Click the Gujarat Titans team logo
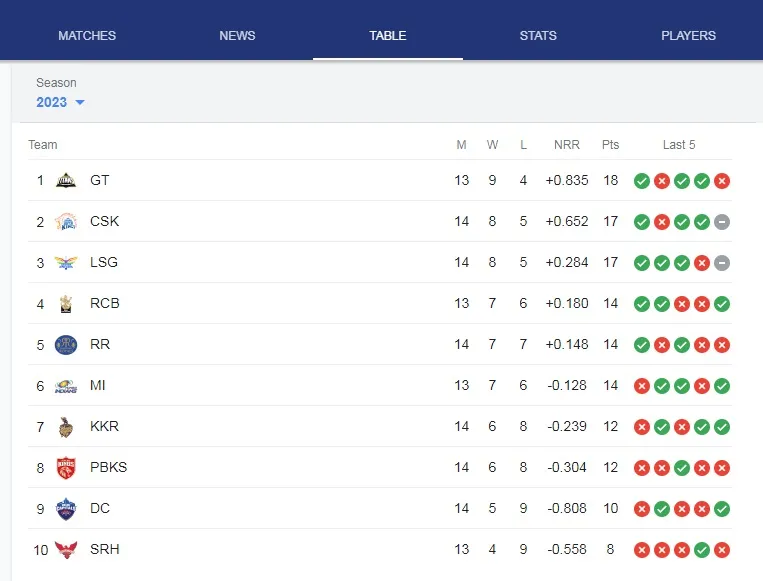 66,181
